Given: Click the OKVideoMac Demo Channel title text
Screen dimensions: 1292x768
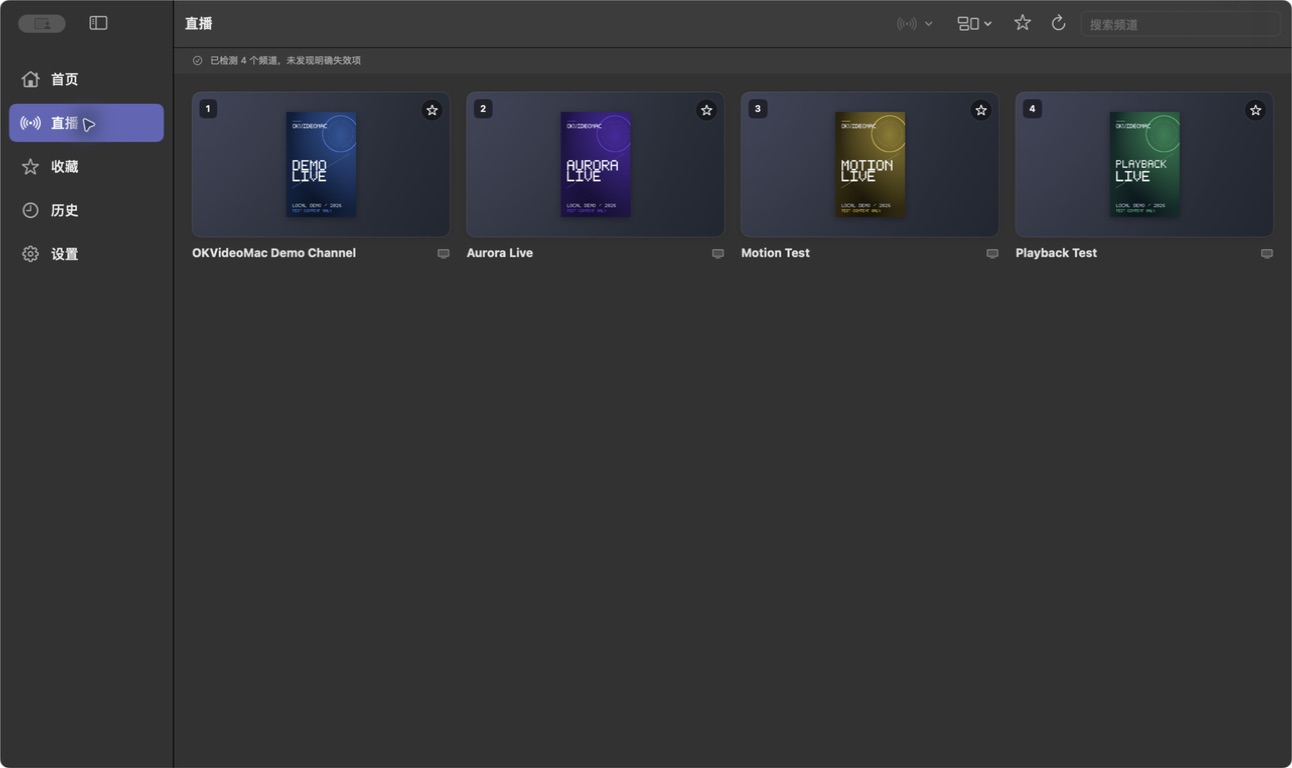Looking at the screenshot, I should pos(274,253).
